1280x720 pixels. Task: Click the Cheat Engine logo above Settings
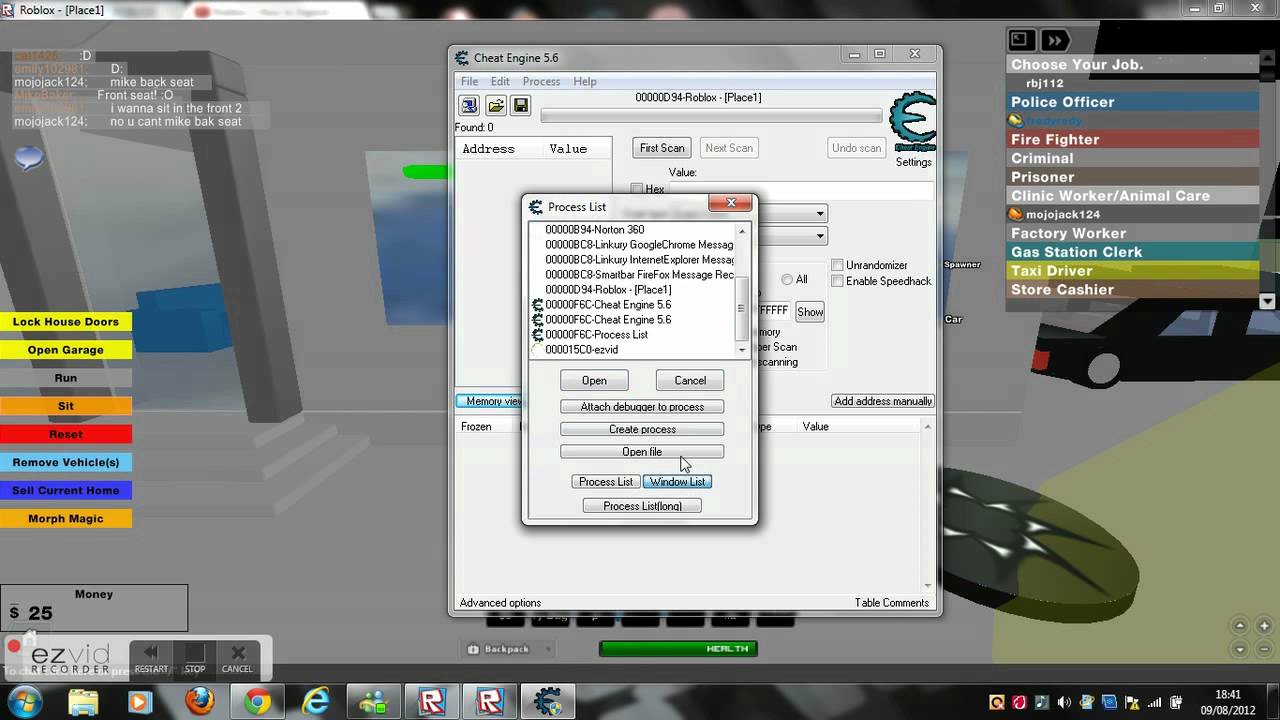point(912,122)
